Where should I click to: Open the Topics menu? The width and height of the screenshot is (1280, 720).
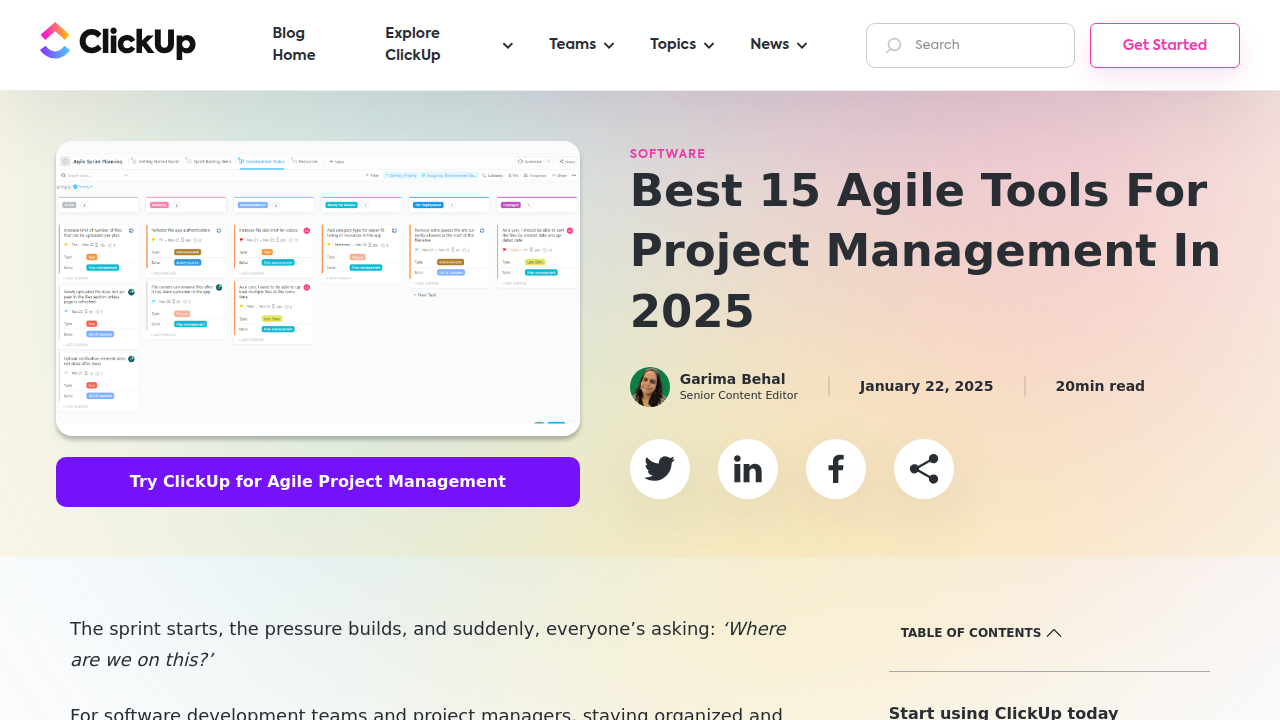[x=682, y=44]
